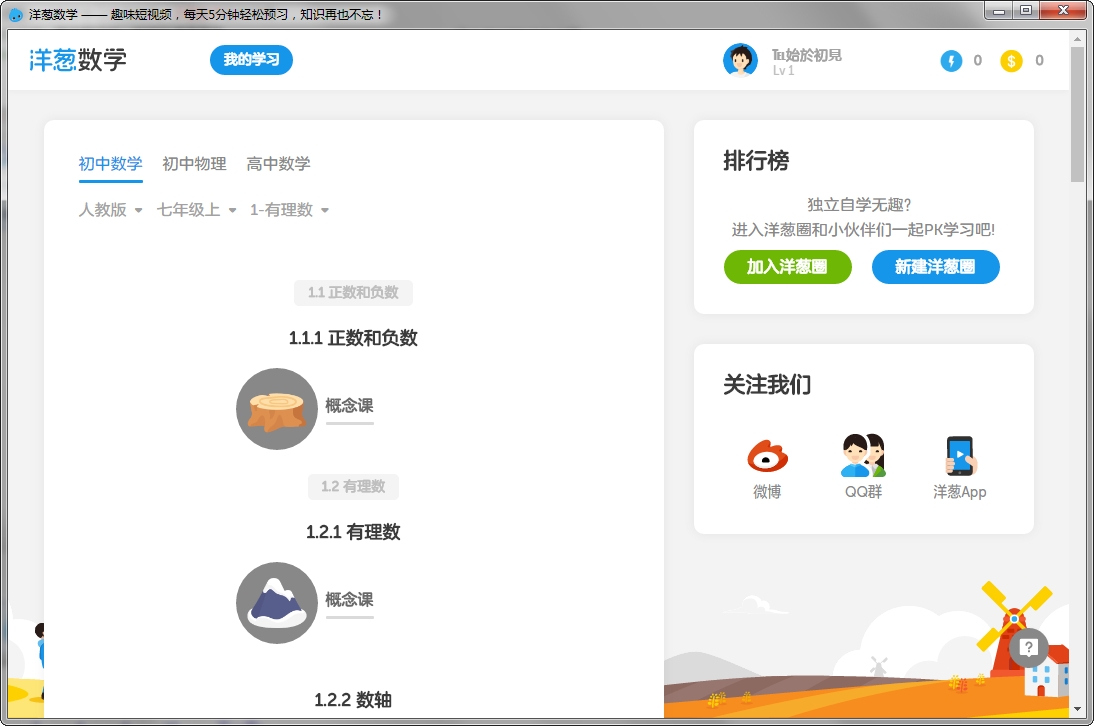This screenshot has width=1094, height=726.
Task: Expand the 七年级上 grade dropdown
Action: pos(196,210)
